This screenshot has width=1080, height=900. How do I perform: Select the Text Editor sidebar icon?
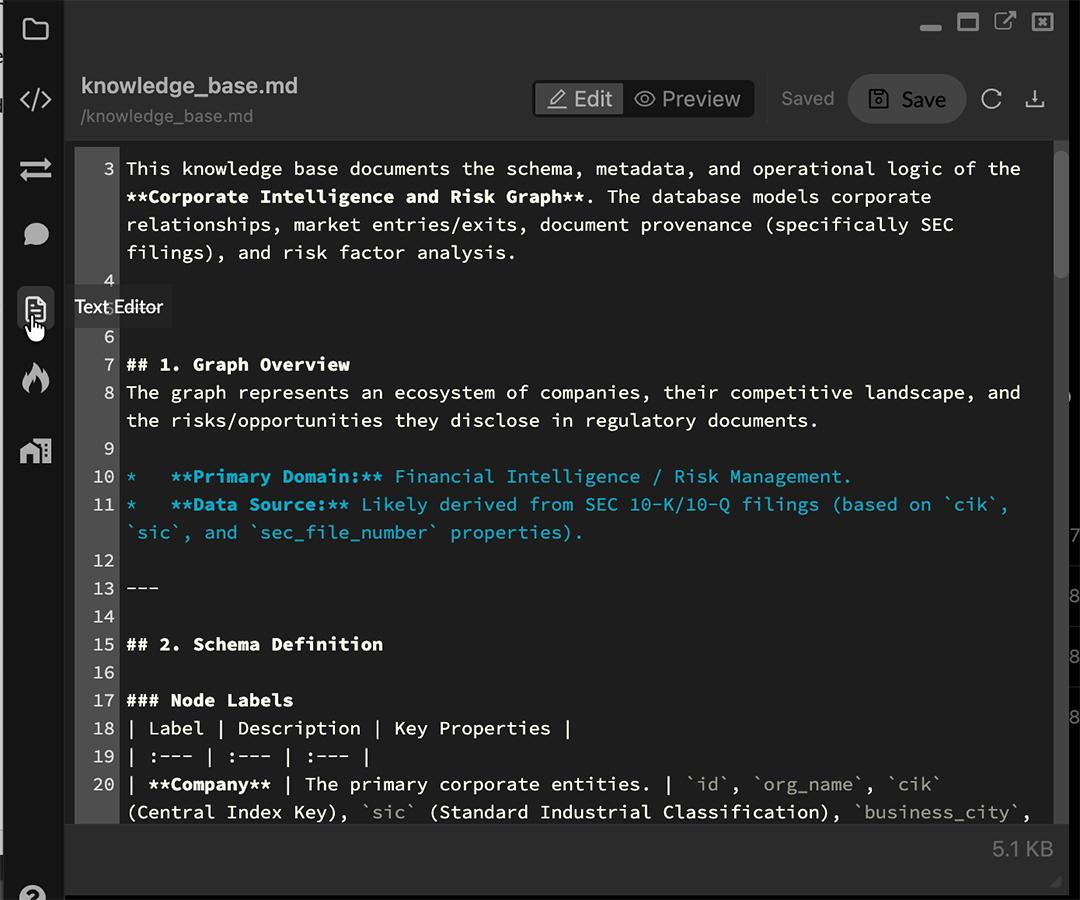tap(35, 310)
